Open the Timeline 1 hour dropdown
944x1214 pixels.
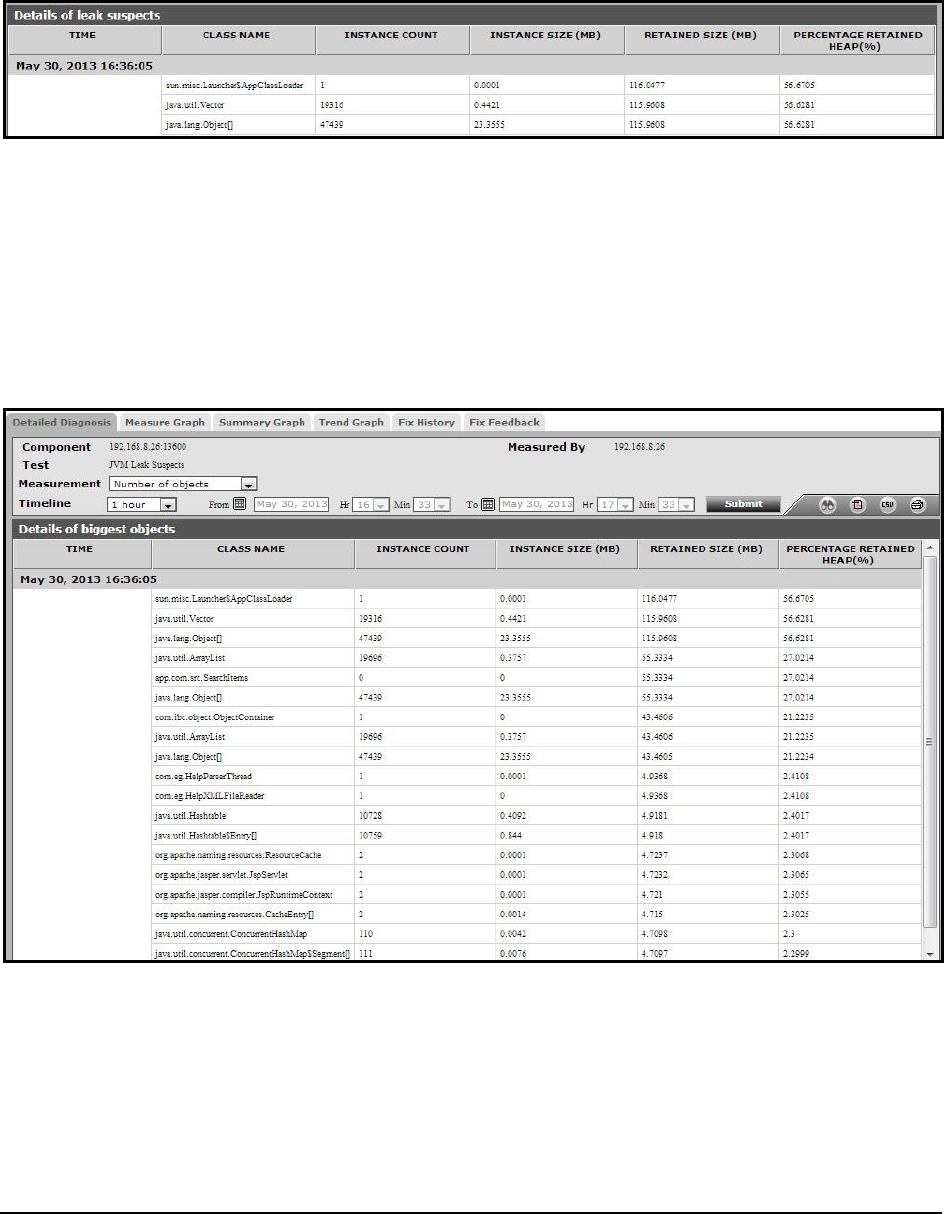click(x=142, y=504)
